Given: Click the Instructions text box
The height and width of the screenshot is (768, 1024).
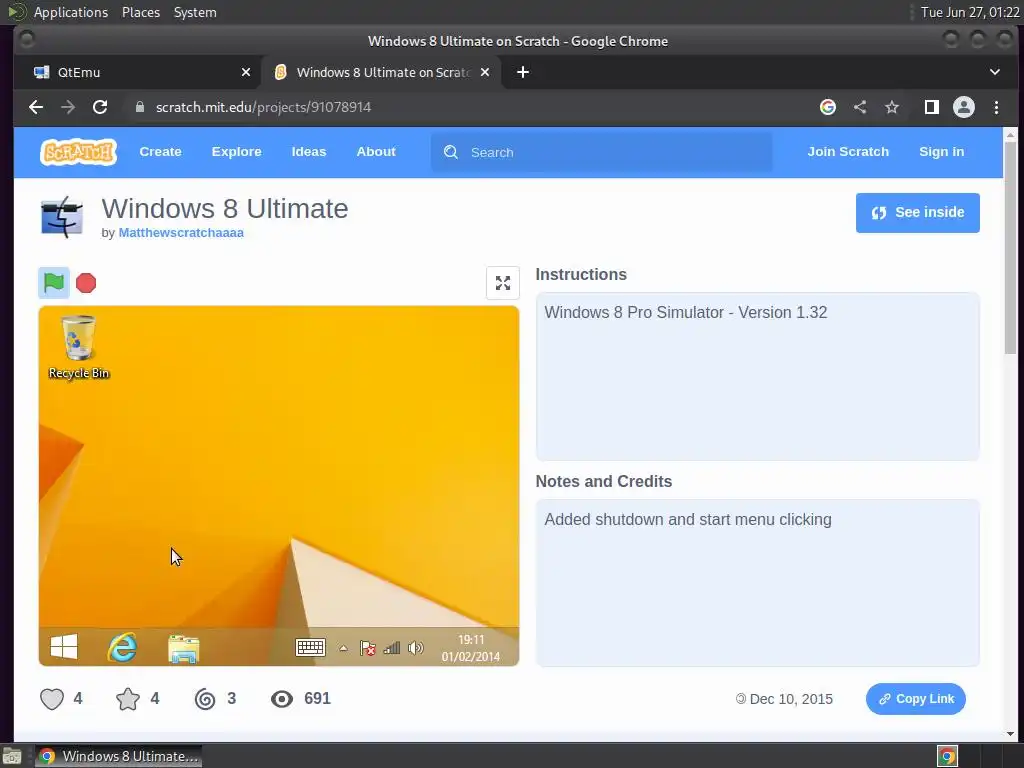Looking at the screenshot, I should coord(758,376).
